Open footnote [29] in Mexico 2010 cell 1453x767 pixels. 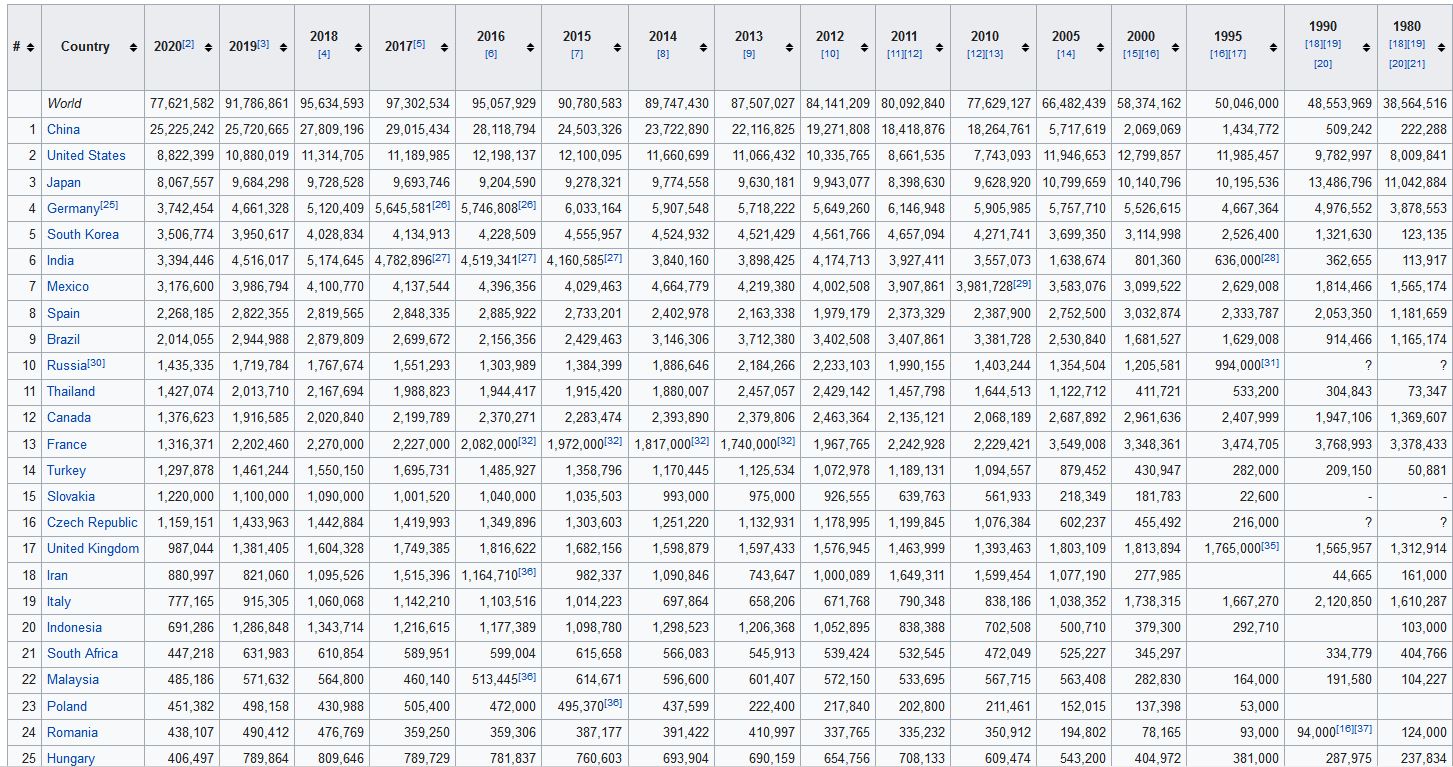[x=1022, y=283]
